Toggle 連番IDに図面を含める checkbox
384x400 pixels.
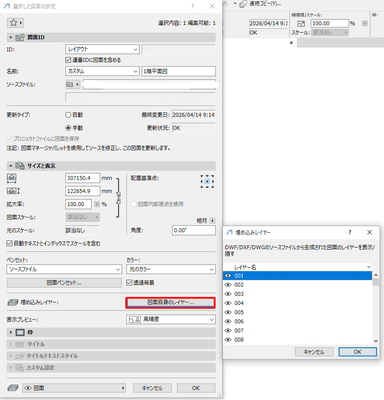point(68,60)
